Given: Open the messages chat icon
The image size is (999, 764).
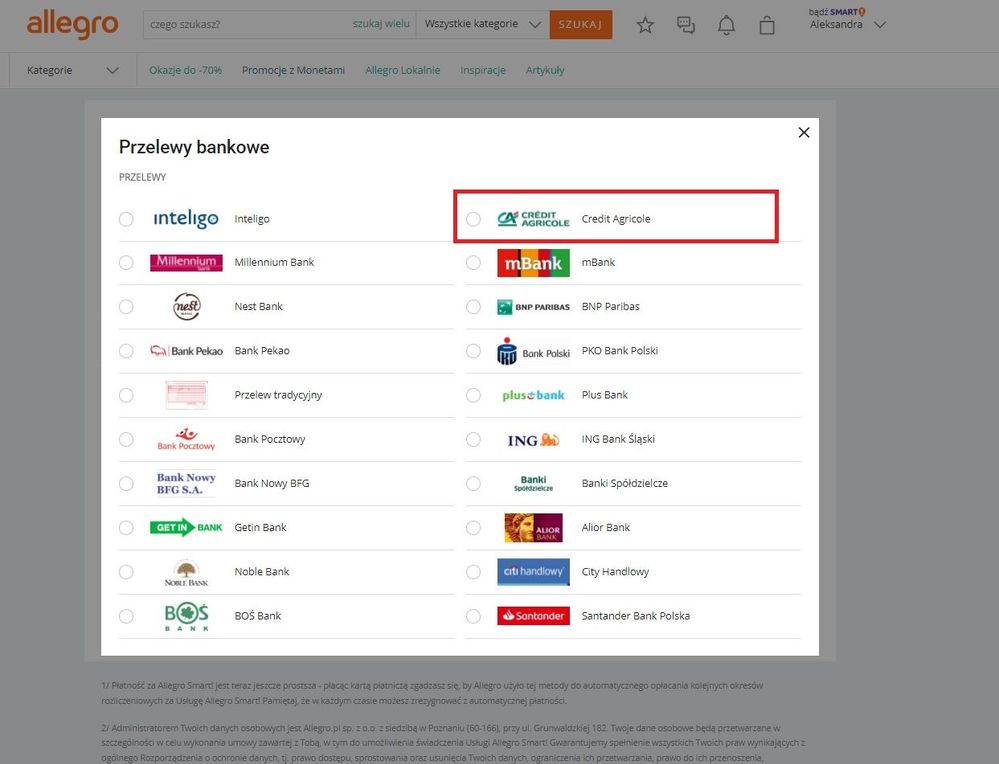Looking at the screenshot, I should coord(686,25).
